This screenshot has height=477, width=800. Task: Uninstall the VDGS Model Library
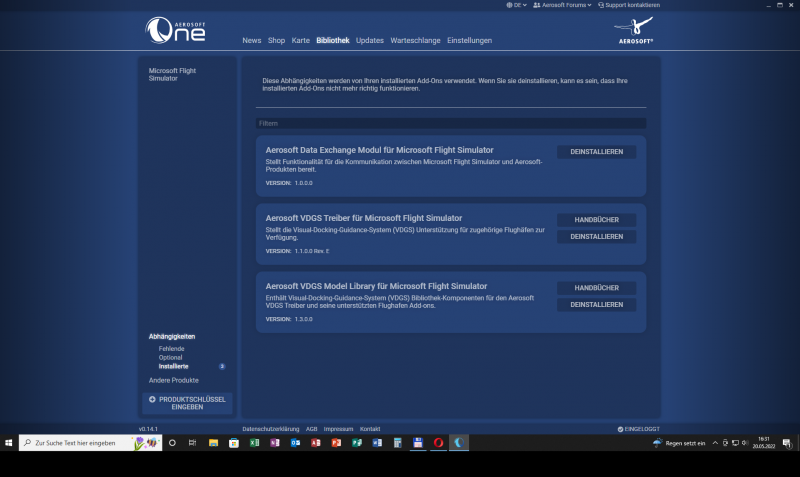(596, 305)
